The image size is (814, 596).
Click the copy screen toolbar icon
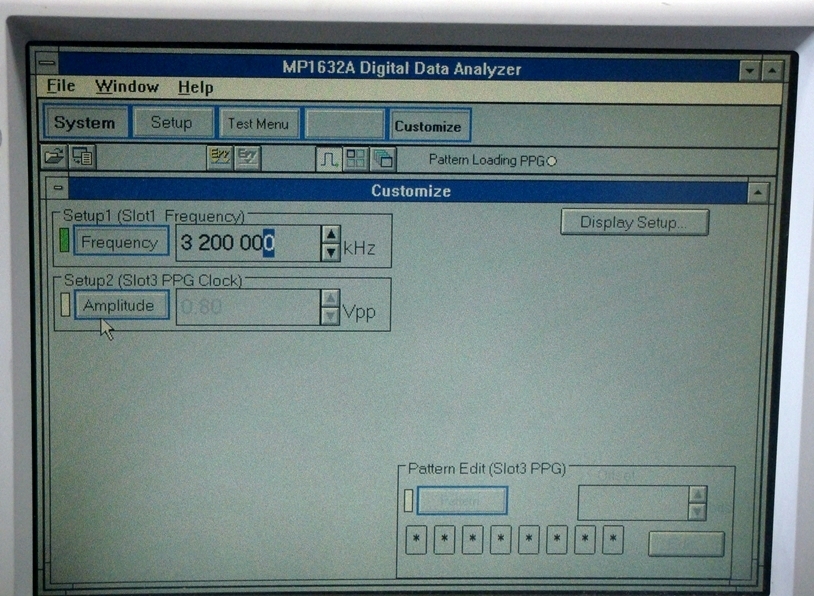tap(83, 156)
